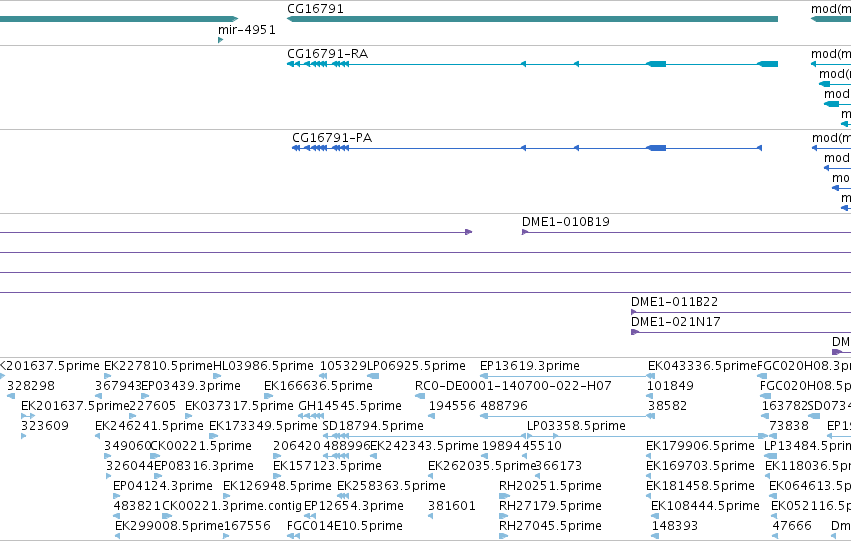Select RC0-DE0001-140700-022-H07 label
The image size is (851, 541).
click(513, 386)
